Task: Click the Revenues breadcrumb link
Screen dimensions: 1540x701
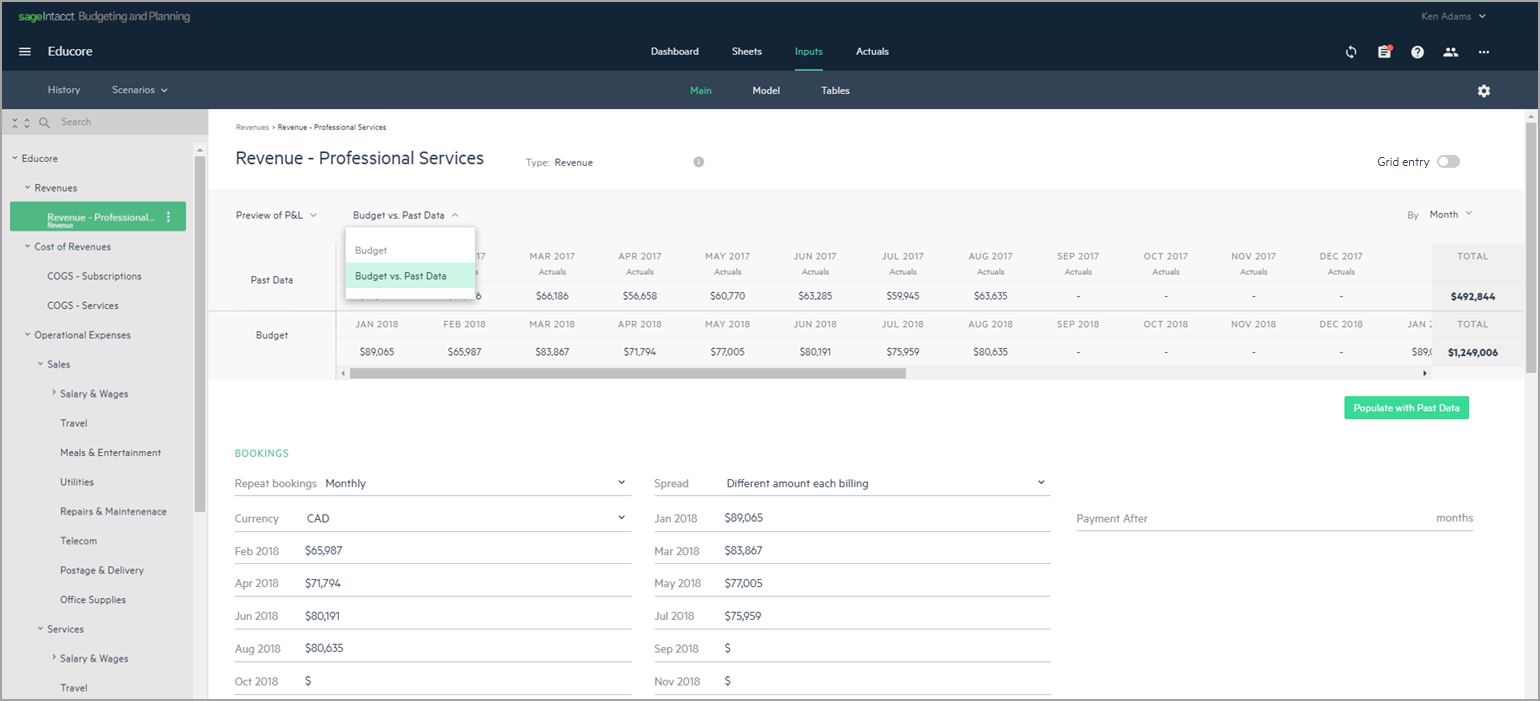Action: [252, 128]
